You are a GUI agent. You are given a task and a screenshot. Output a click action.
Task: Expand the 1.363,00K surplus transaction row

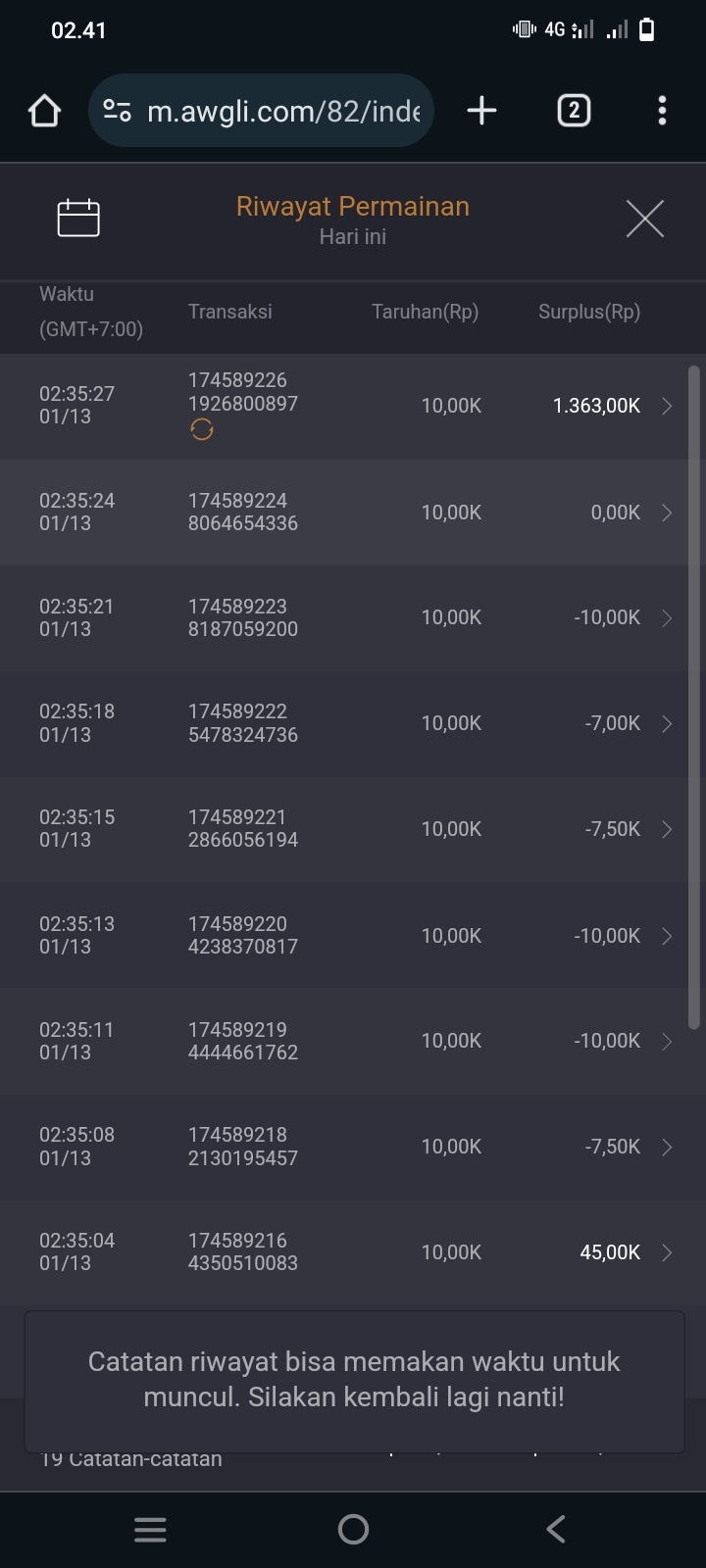pos(667,406)
